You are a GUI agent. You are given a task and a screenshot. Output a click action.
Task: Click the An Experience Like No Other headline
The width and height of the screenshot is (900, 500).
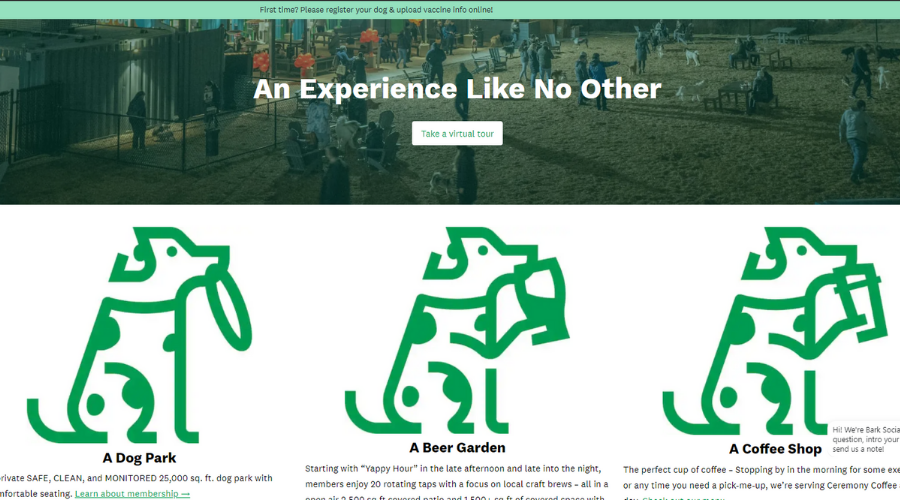click(457, 89)
